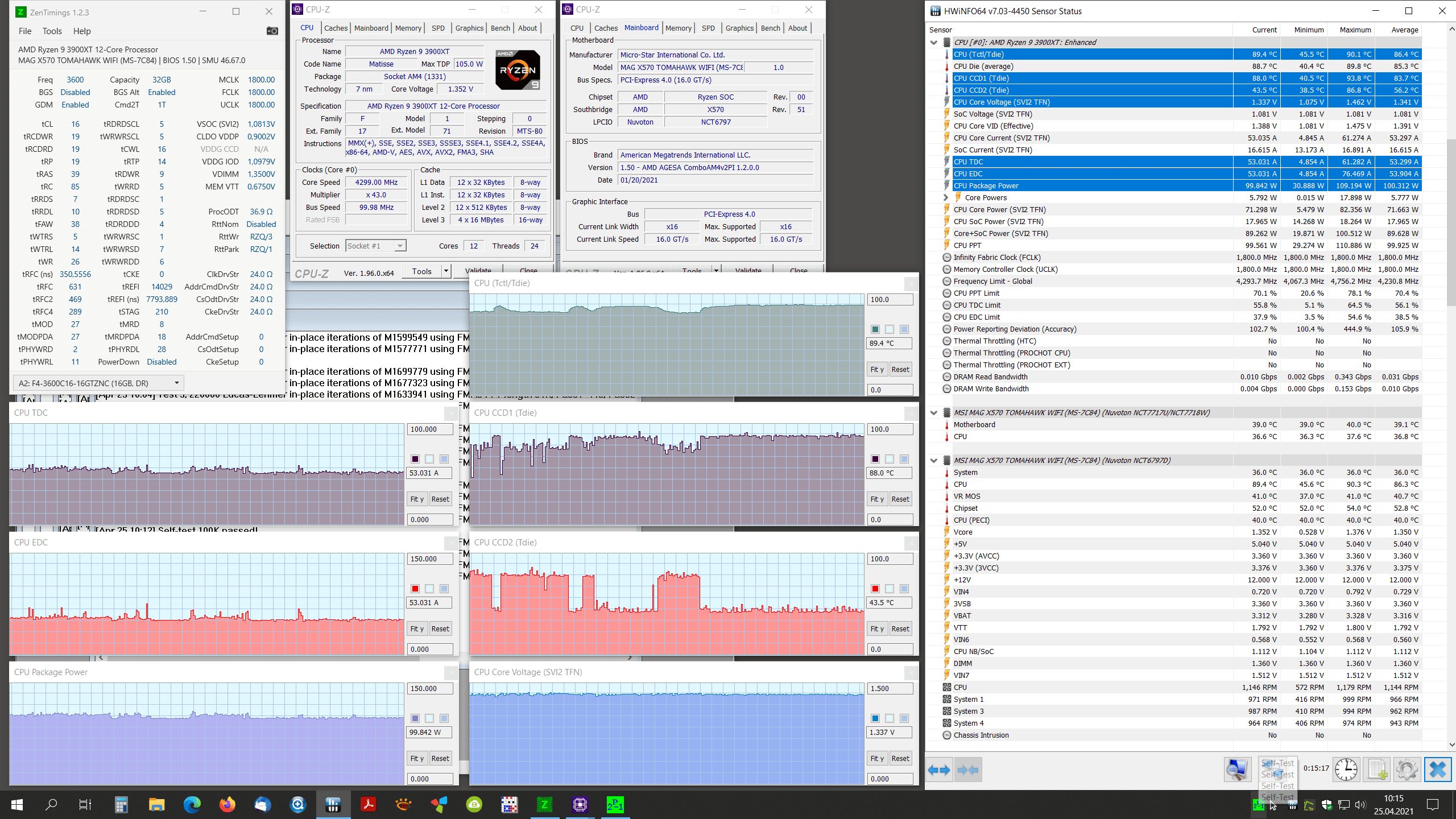Click Tools button in left CPU-Z window
This screenshot has width=1456, height=819.
422,271
